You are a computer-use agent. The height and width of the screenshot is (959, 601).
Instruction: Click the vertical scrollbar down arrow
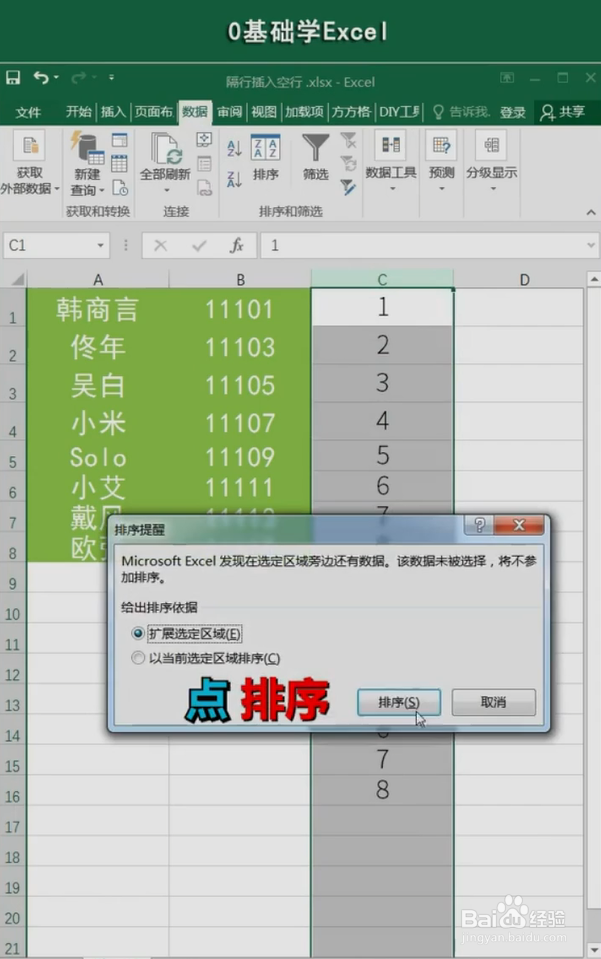tap(594, 949)
